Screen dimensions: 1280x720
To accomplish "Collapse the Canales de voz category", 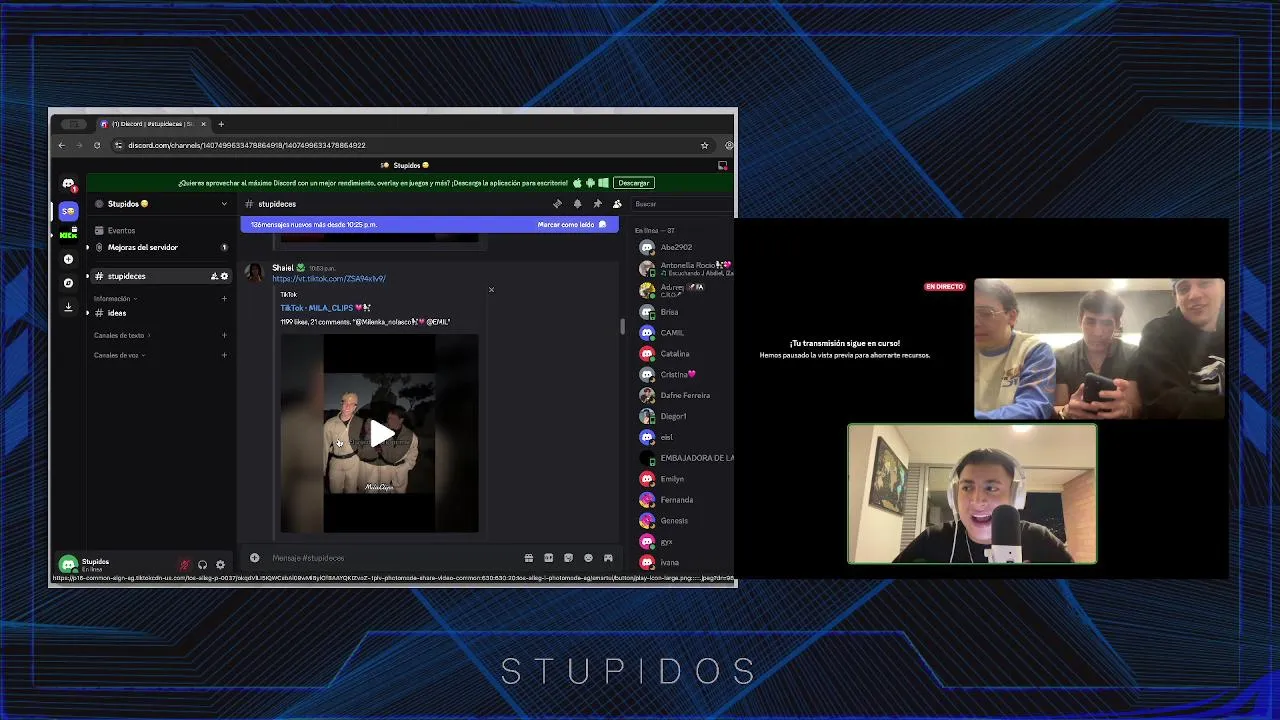I will click(x=120, y=355).
